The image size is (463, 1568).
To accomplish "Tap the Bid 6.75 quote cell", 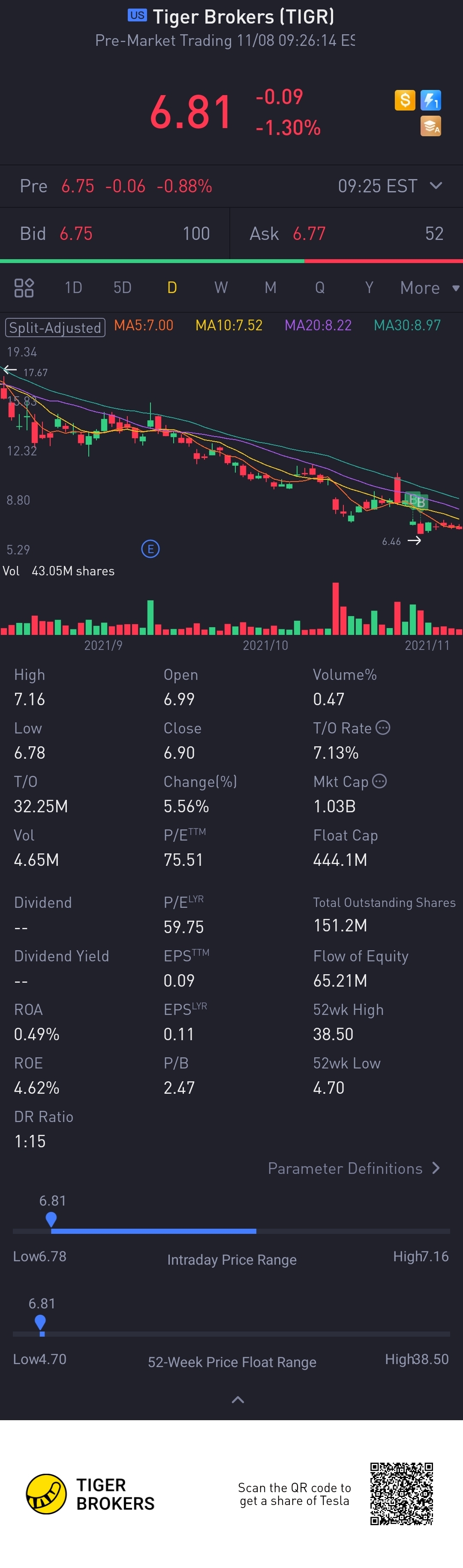I will 114,233.
